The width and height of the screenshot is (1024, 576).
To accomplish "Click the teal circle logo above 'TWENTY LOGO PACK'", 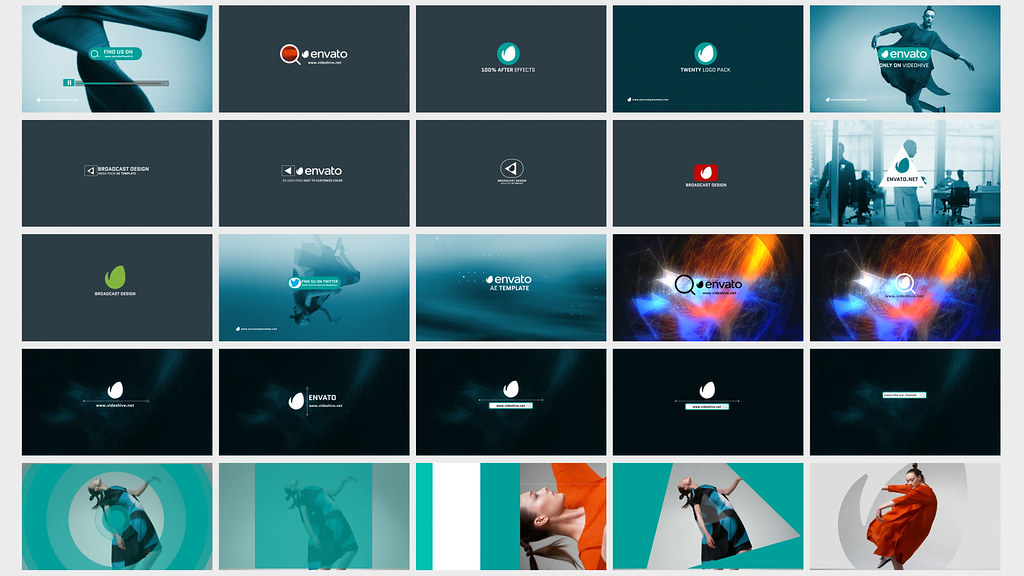I will pos(705,53).
